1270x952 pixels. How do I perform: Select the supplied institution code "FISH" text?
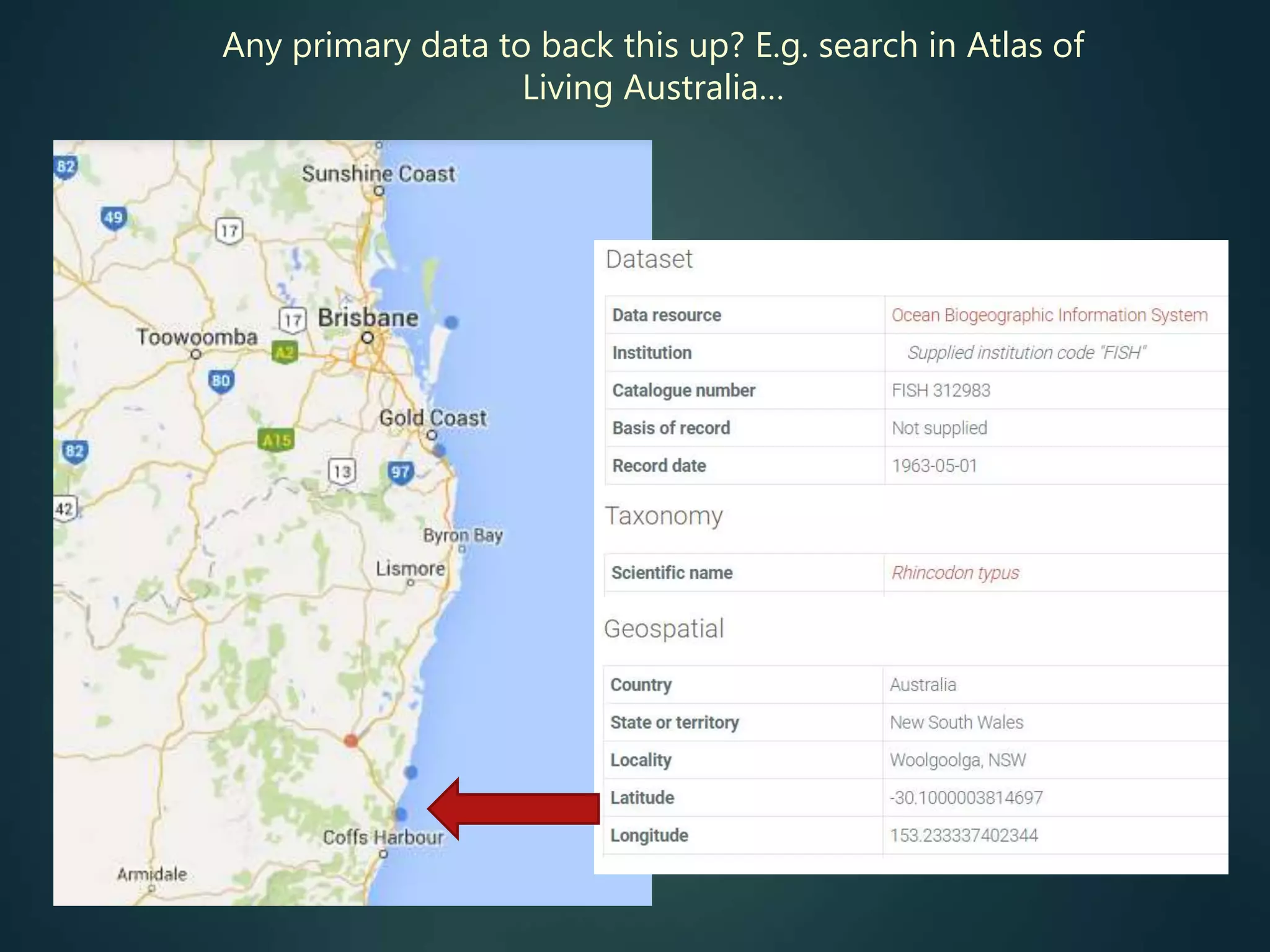point(1026,353)
